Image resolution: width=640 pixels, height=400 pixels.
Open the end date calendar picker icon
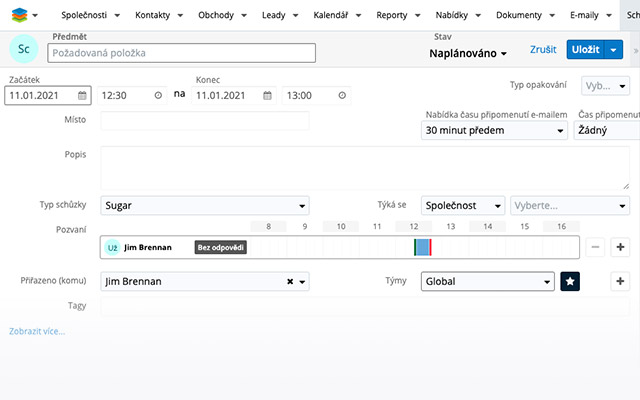(x=268, y=96)
